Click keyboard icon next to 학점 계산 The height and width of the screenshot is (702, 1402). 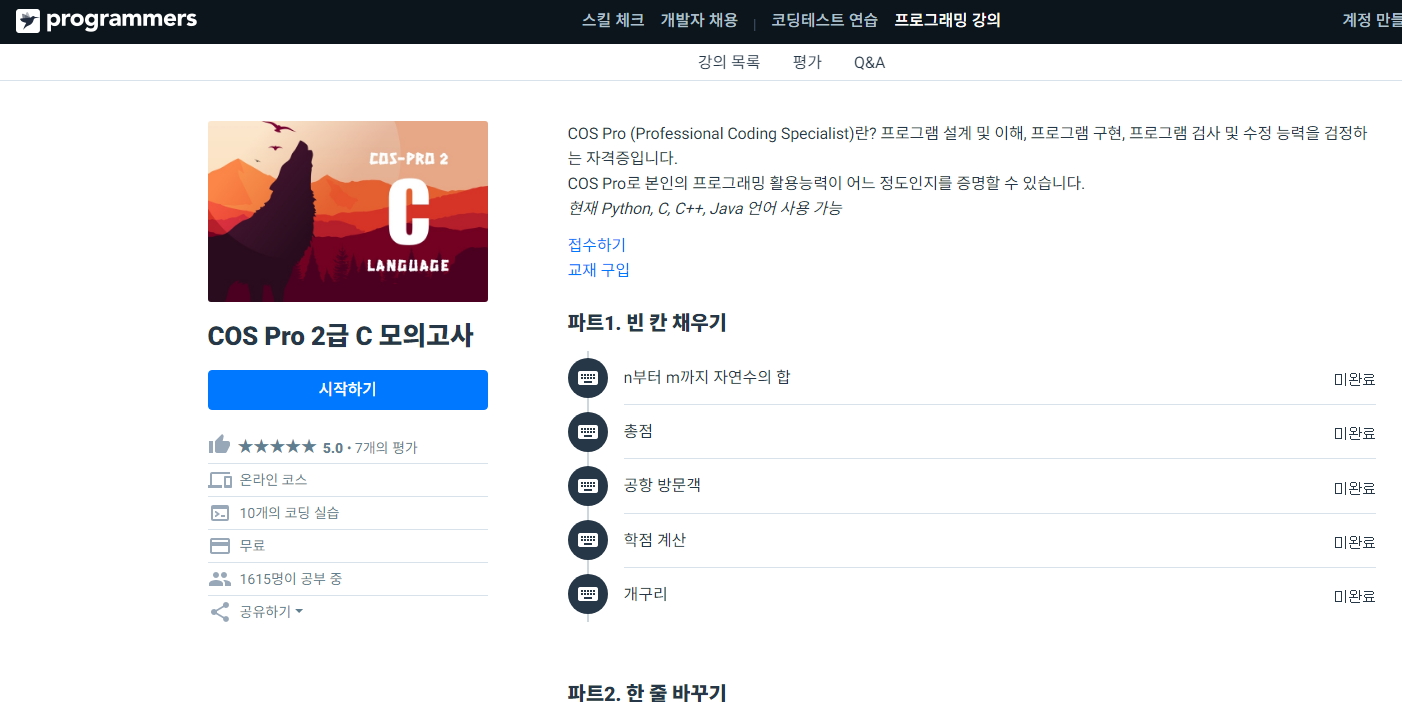588,540
